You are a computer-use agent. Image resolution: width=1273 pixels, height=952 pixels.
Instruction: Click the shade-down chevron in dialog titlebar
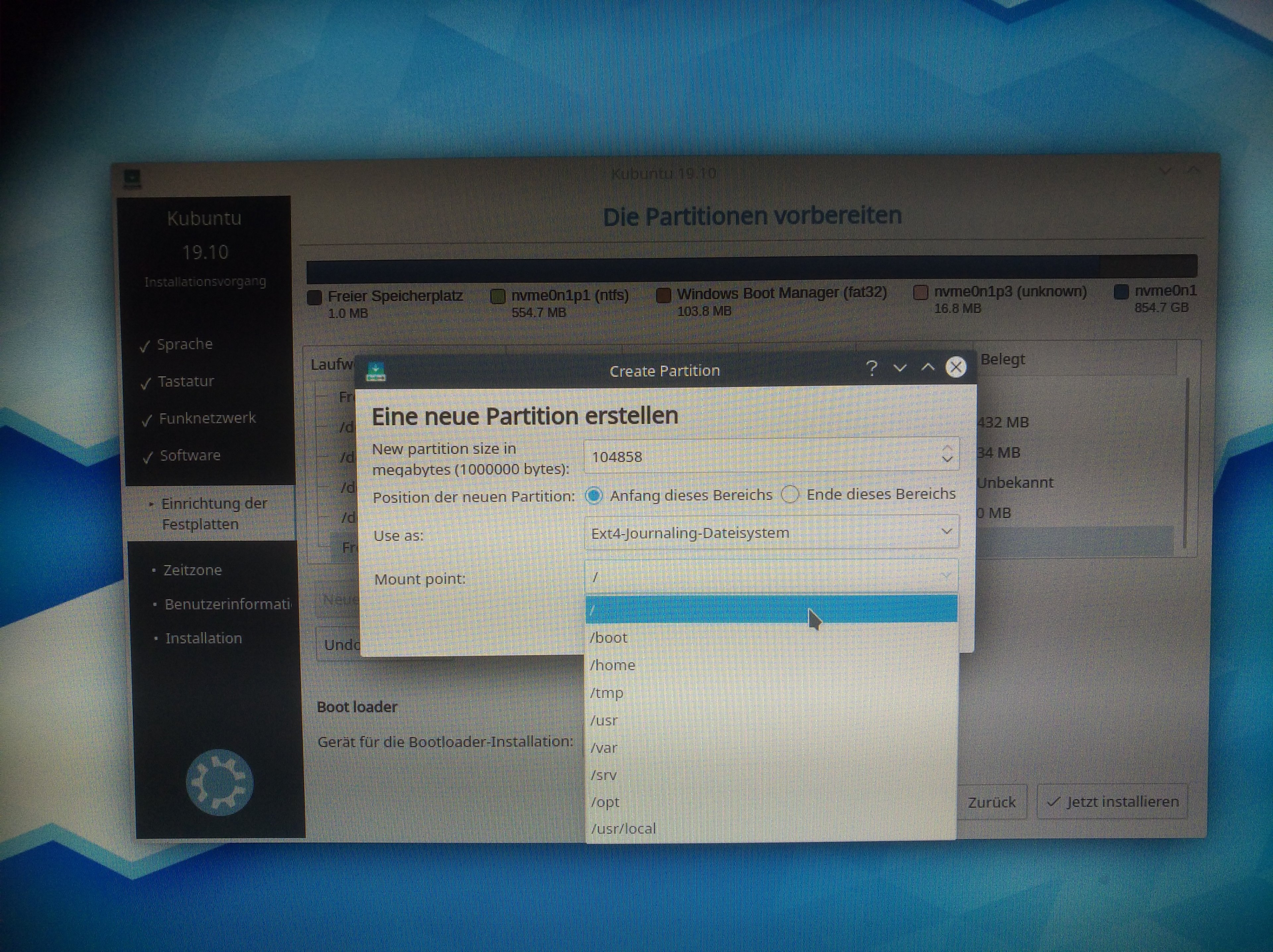[900, 368]
